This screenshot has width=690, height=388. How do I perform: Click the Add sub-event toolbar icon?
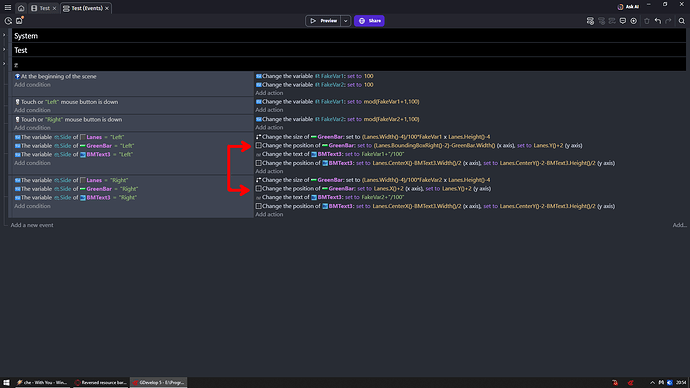(601, 21)
